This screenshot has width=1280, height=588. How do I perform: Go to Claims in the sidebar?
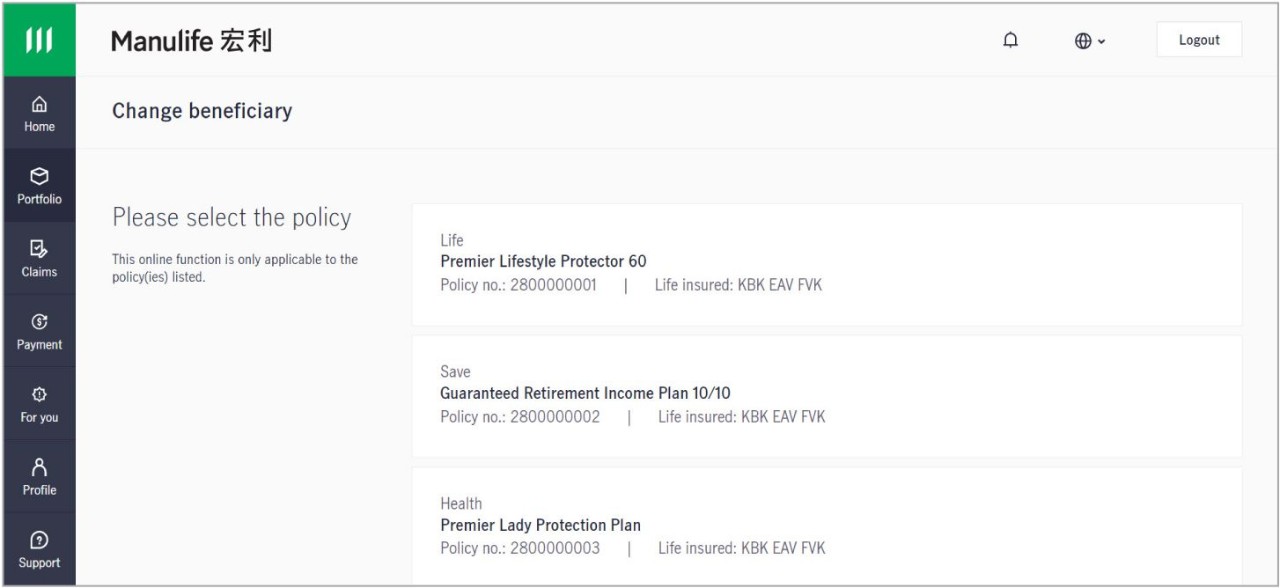point(39,258)
